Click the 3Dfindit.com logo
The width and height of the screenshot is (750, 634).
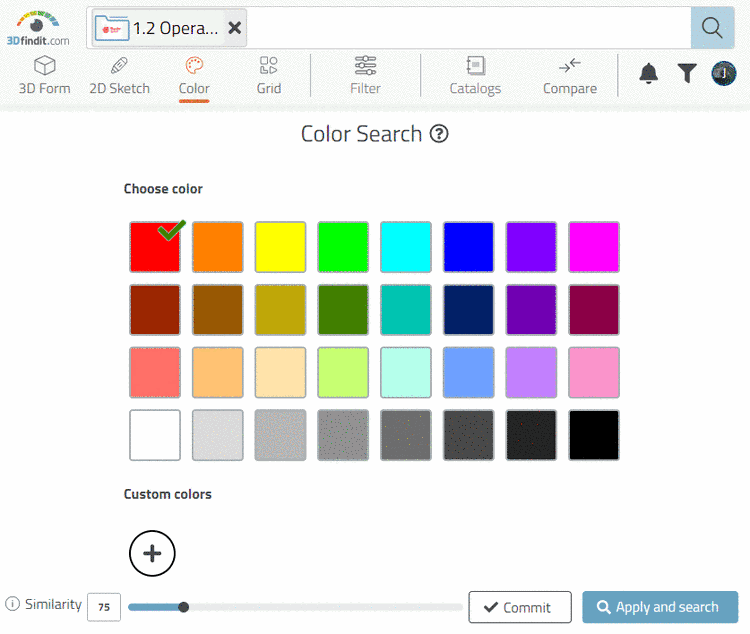point(42,28)
